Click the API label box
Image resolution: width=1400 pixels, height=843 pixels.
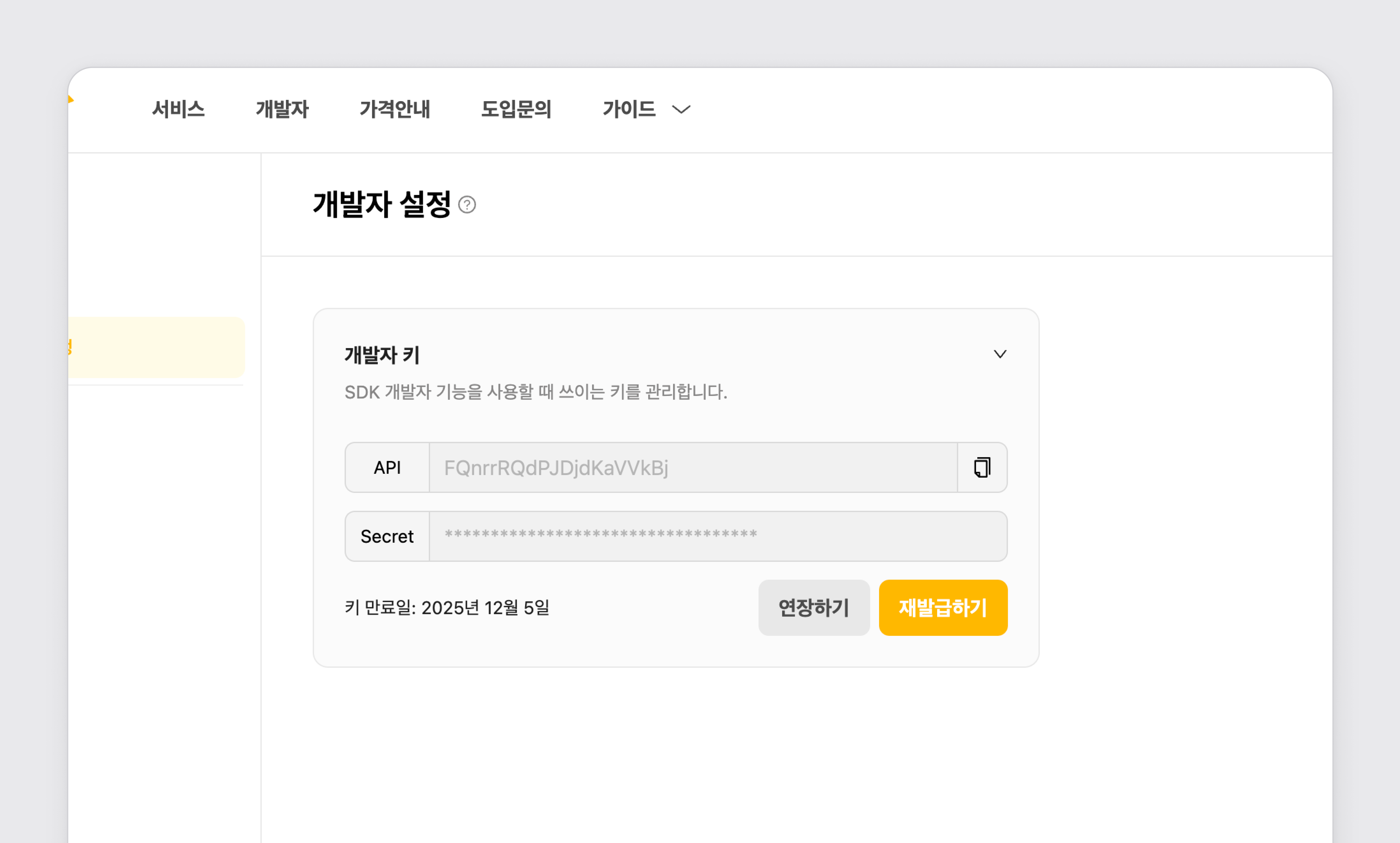click(x=387, y=468)
